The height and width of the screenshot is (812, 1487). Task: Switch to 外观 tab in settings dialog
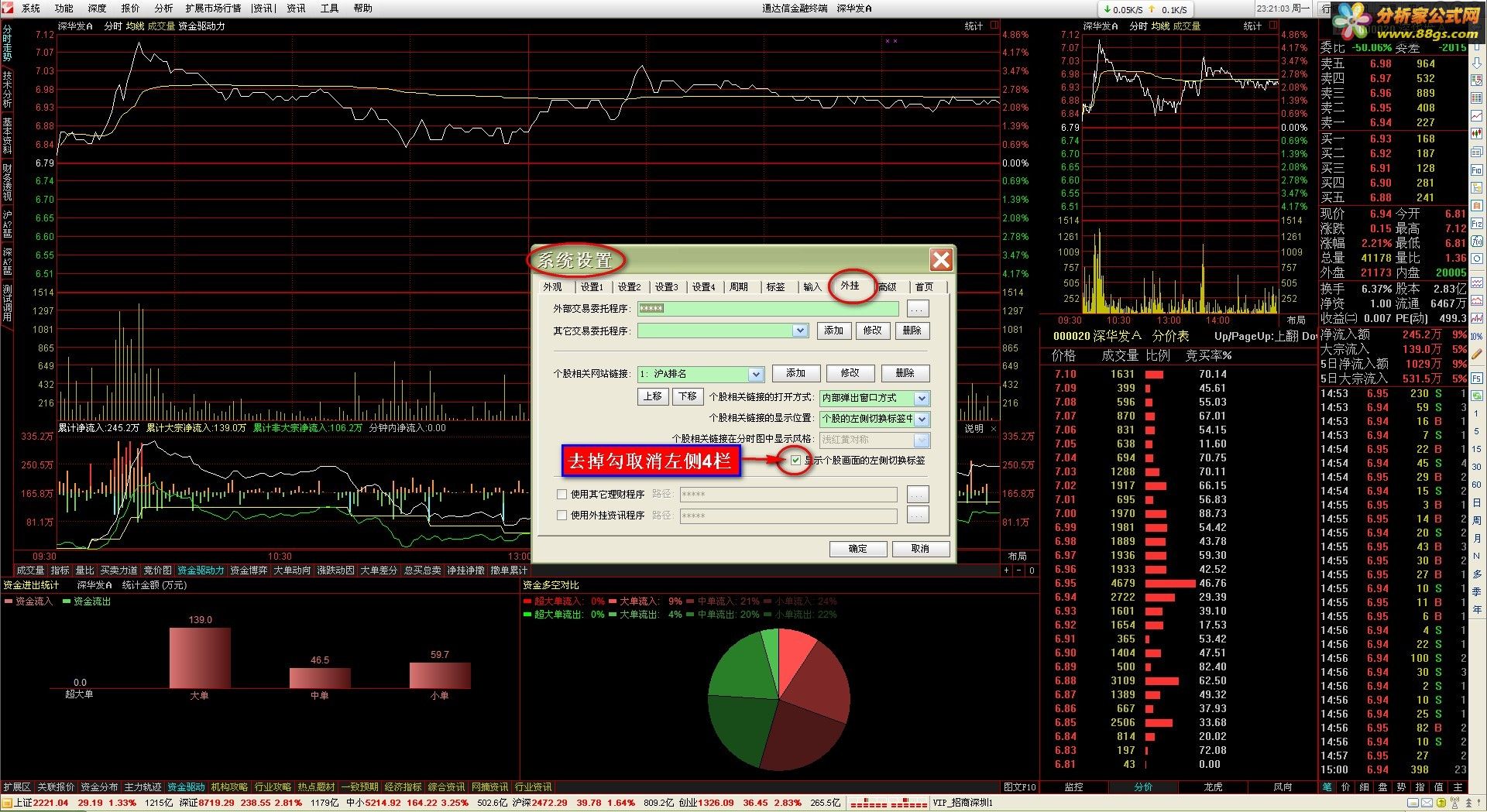pyautogui.click(x=553, y=286)
